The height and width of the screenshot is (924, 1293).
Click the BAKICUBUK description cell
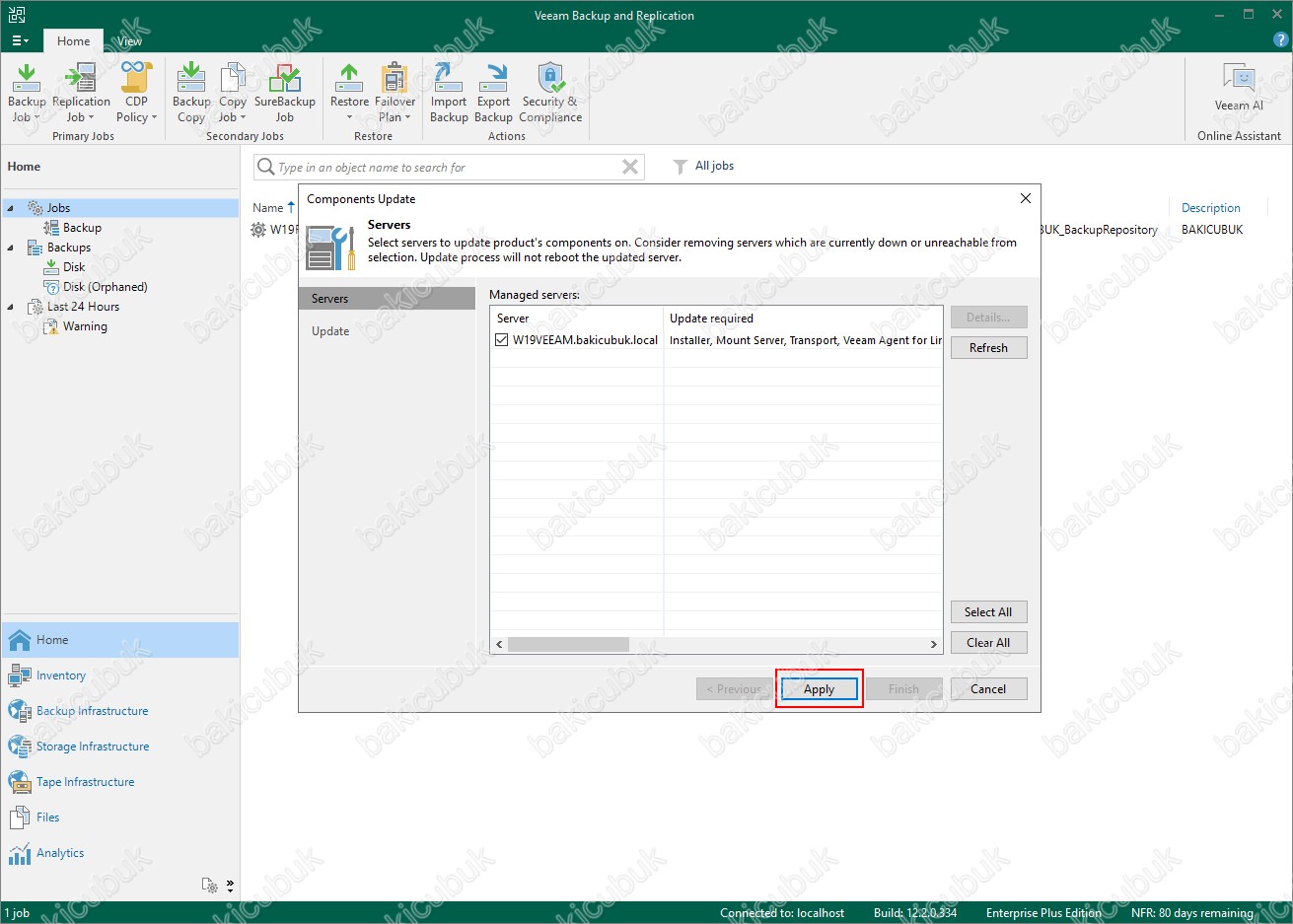pos(1212,230)
